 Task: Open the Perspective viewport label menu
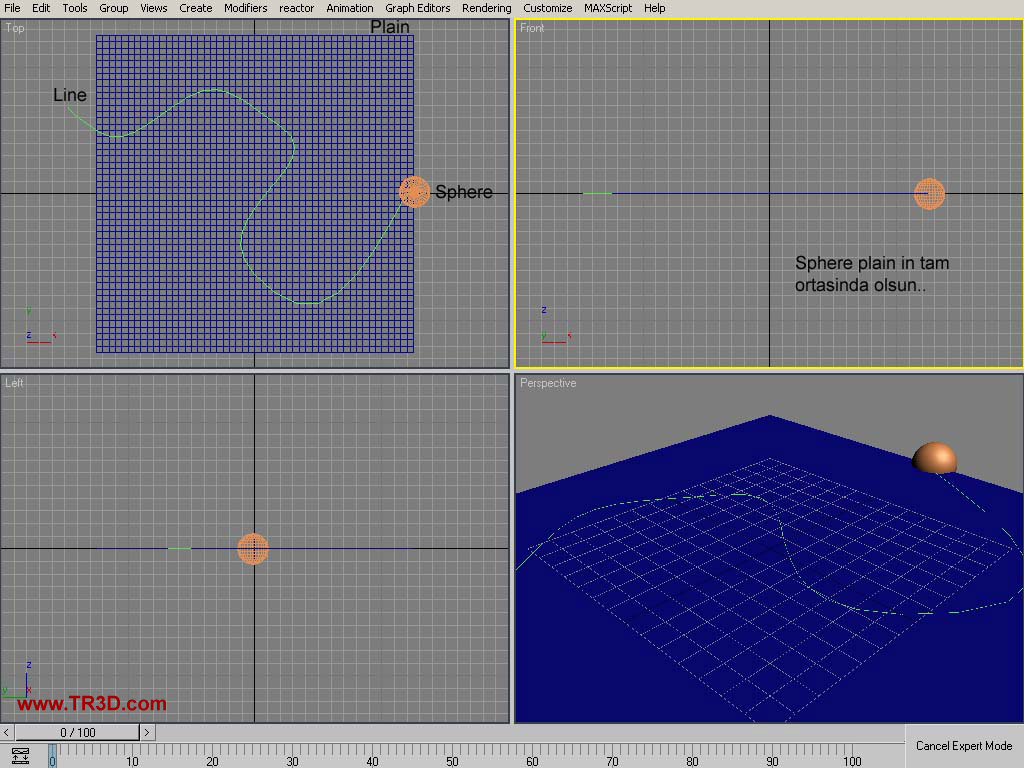(548, 383)
